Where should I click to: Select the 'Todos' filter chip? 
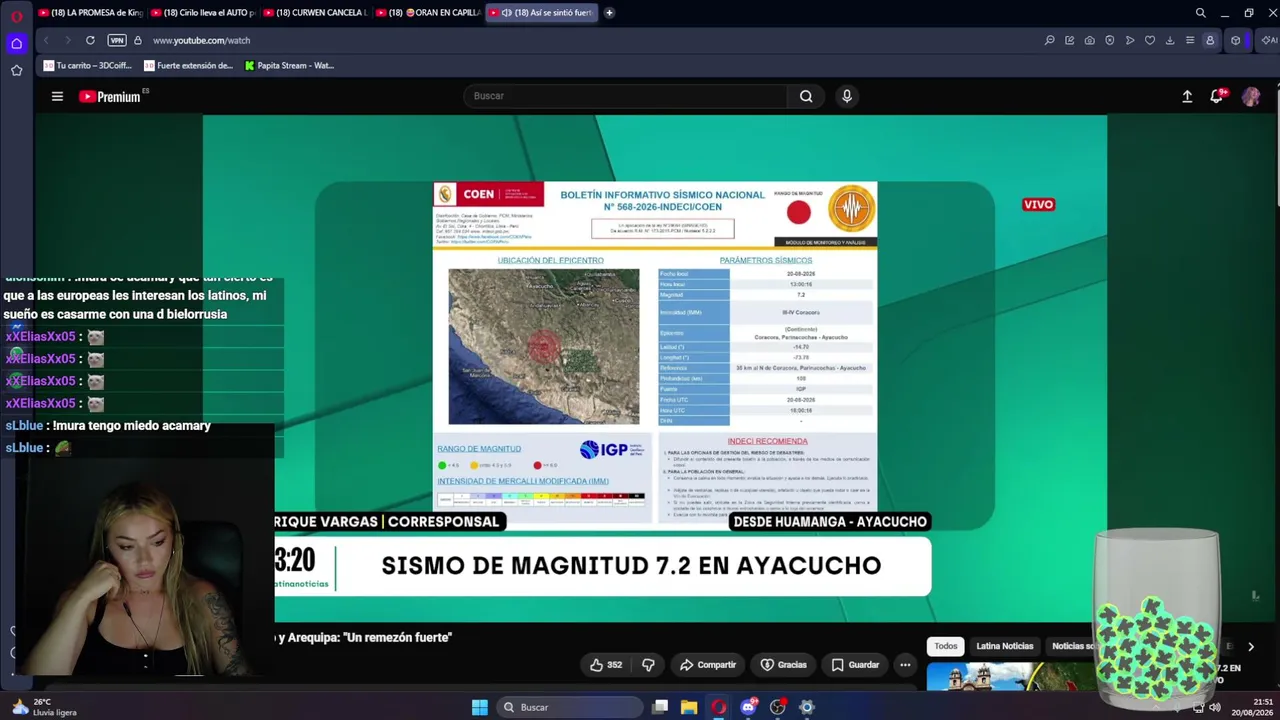click(946, 646)
